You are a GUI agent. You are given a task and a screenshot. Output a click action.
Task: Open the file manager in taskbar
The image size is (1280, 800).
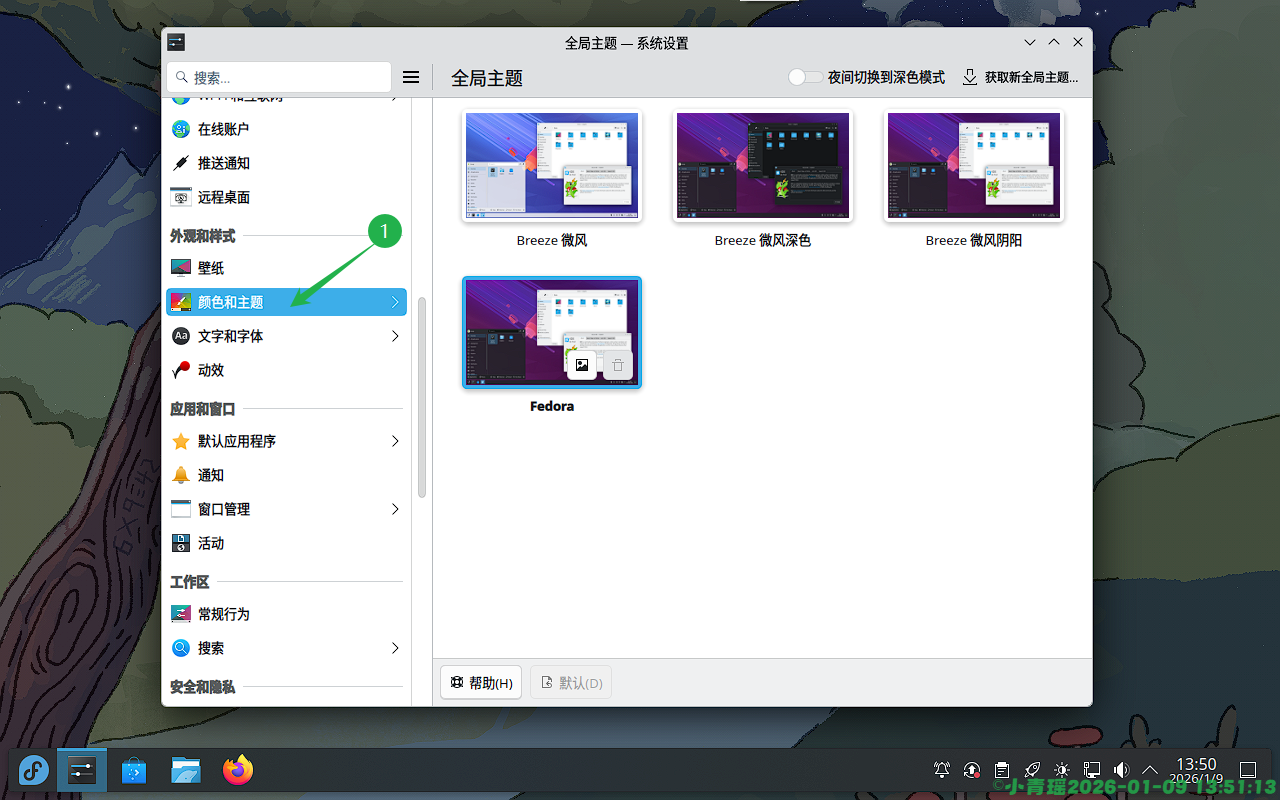(x=185, y=770)
